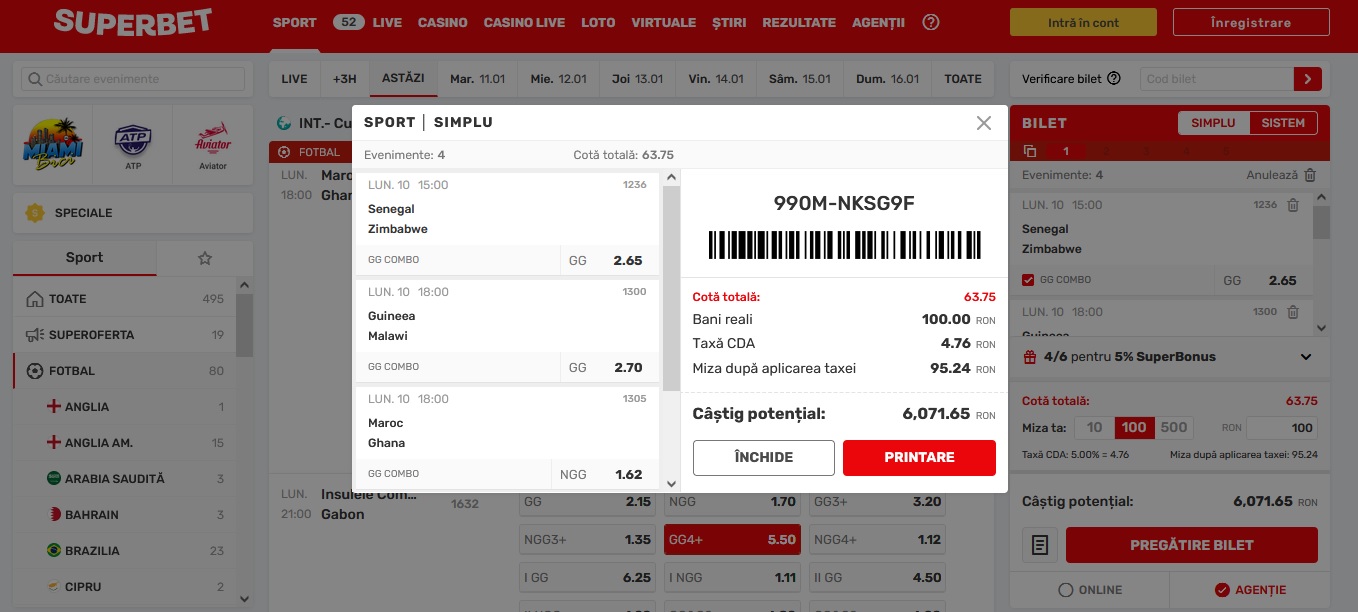The width and height of the screenshot is (1358, 612).
Task: Click the info icon next to Verificare bilet
Action: 1114,79
